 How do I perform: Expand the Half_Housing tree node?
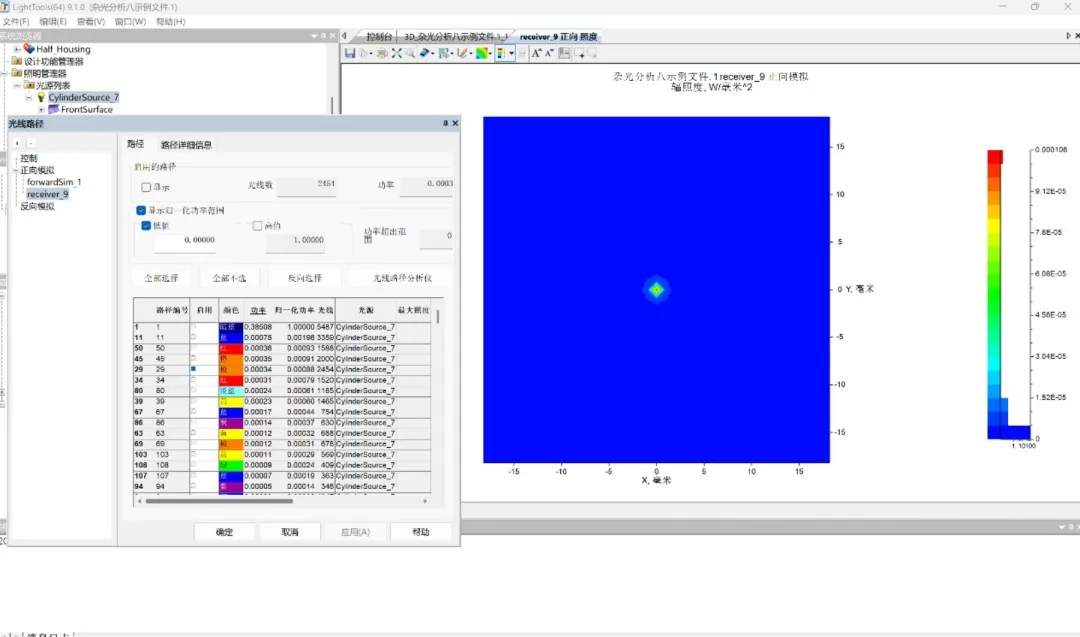click(x=17, y=49)
